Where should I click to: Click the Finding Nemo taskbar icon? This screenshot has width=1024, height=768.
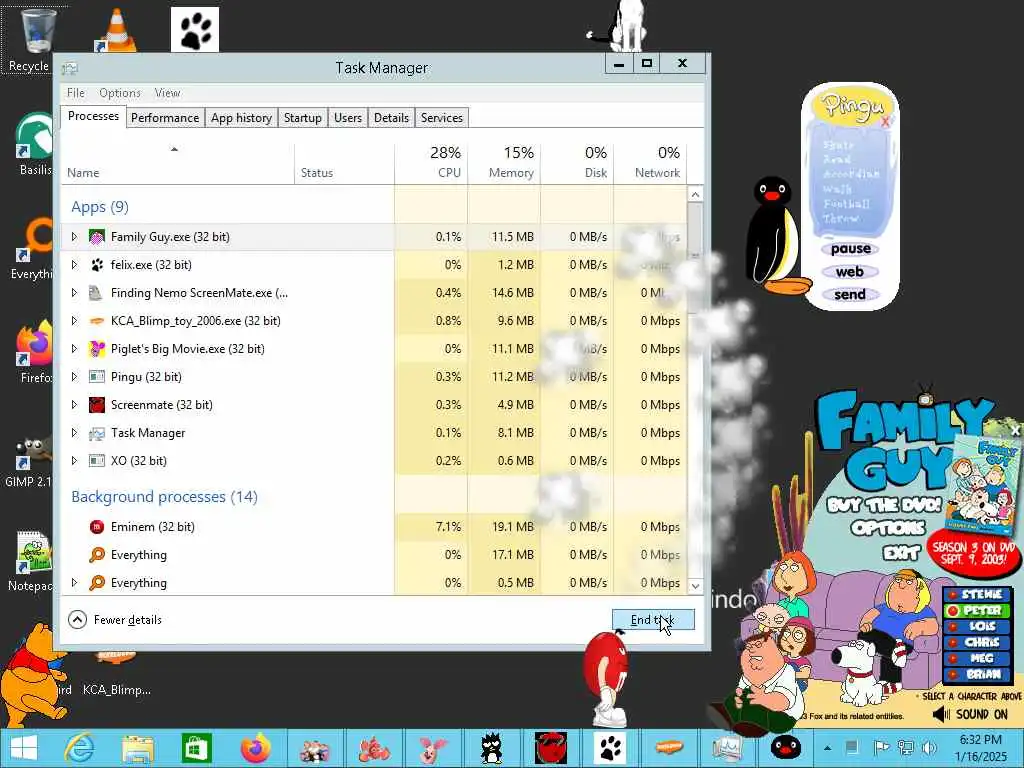coord(374,750)
